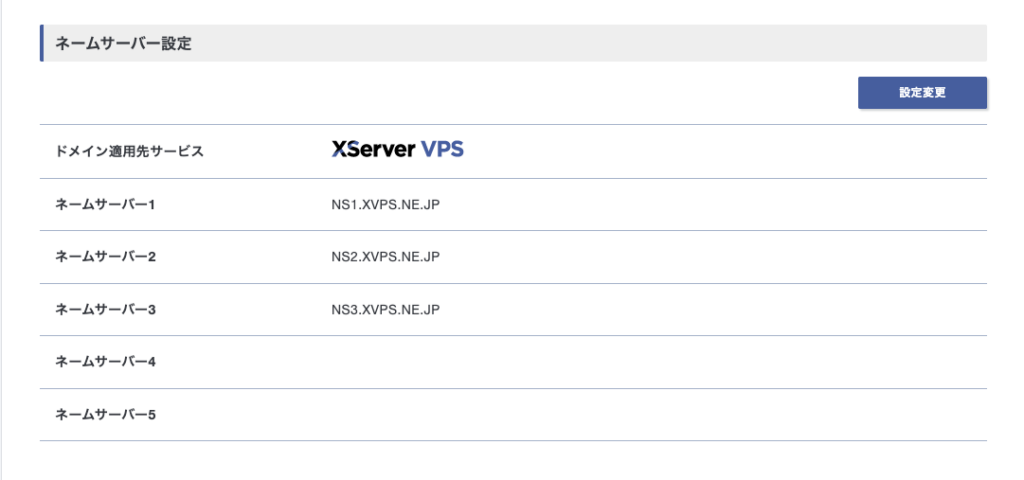The width and height of the screenshot is (1024, 480).
Task: Select the ネームサーバー設定 heading text
Action: tap(123, 44)
